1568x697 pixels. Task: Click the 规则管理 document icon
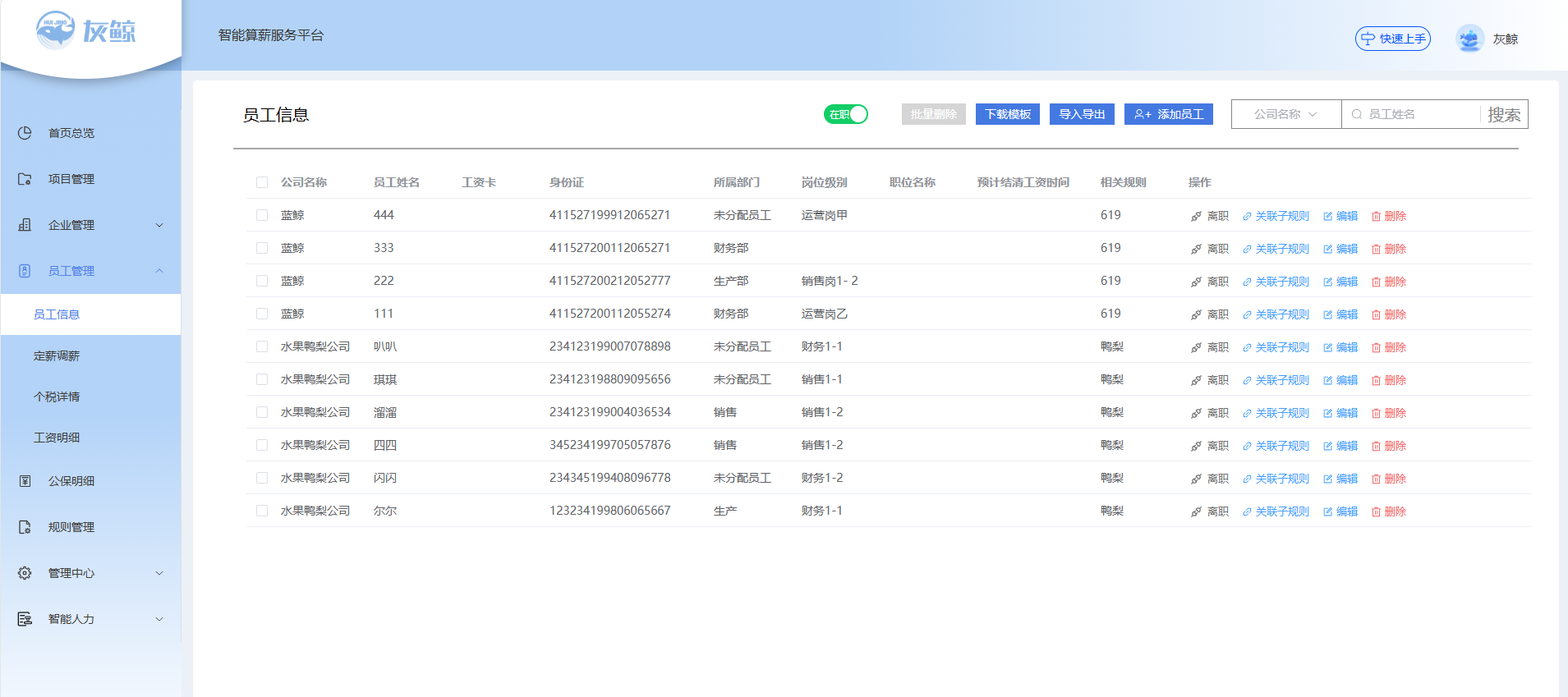25,527
